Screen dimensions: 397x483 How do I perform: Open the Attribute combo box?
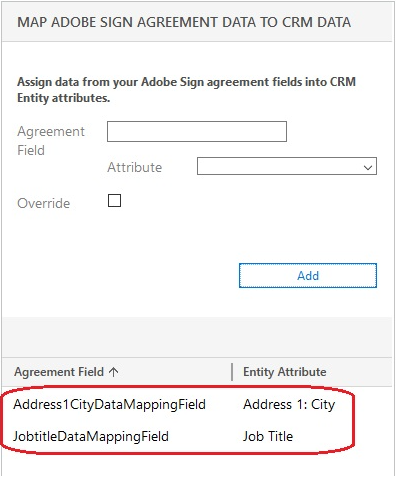pos(287,166)
